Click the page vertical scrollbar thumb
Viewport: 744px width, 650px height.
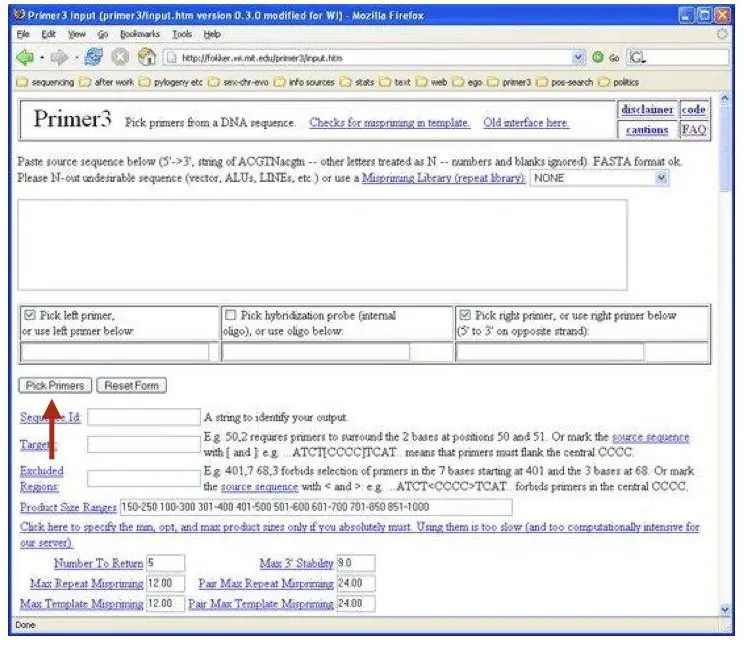[724, 149]
